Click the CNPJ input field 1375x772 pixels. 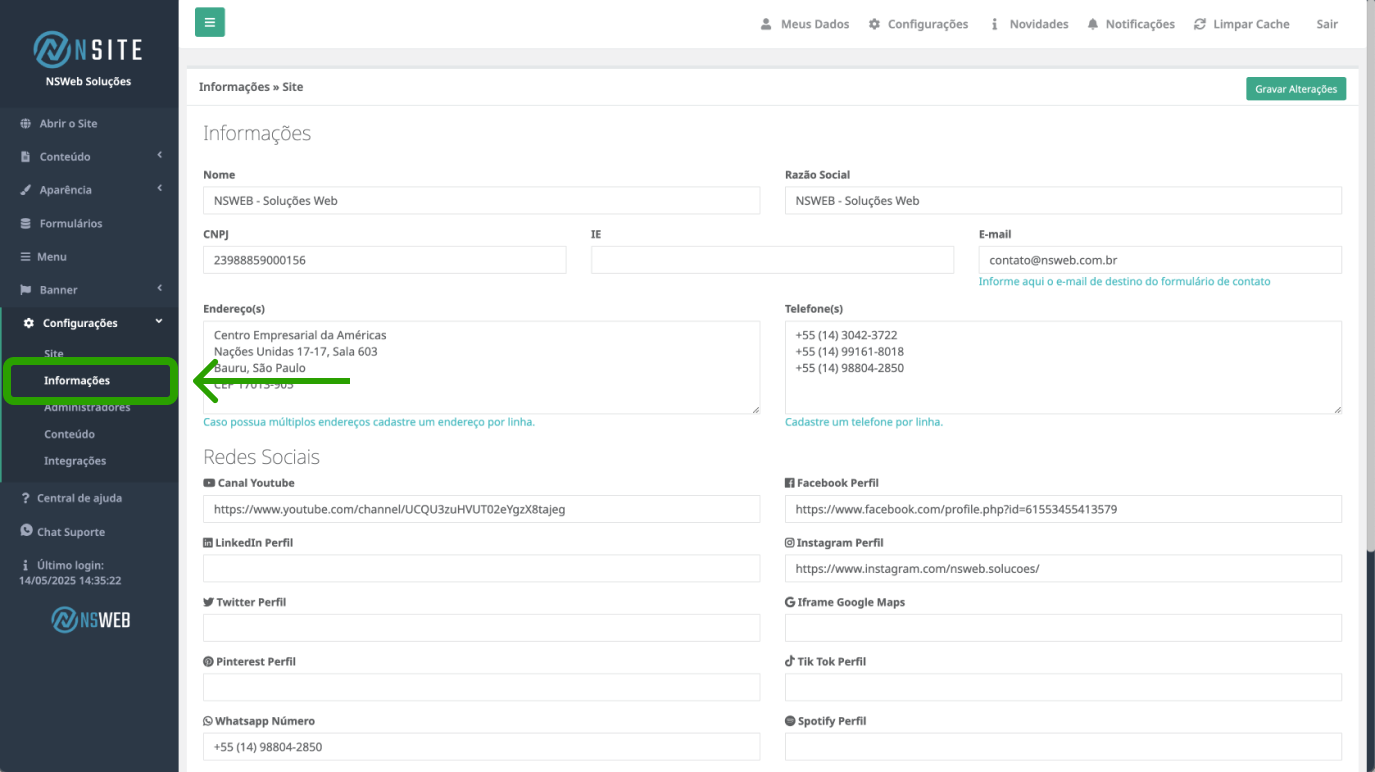(x=384, y=260)
